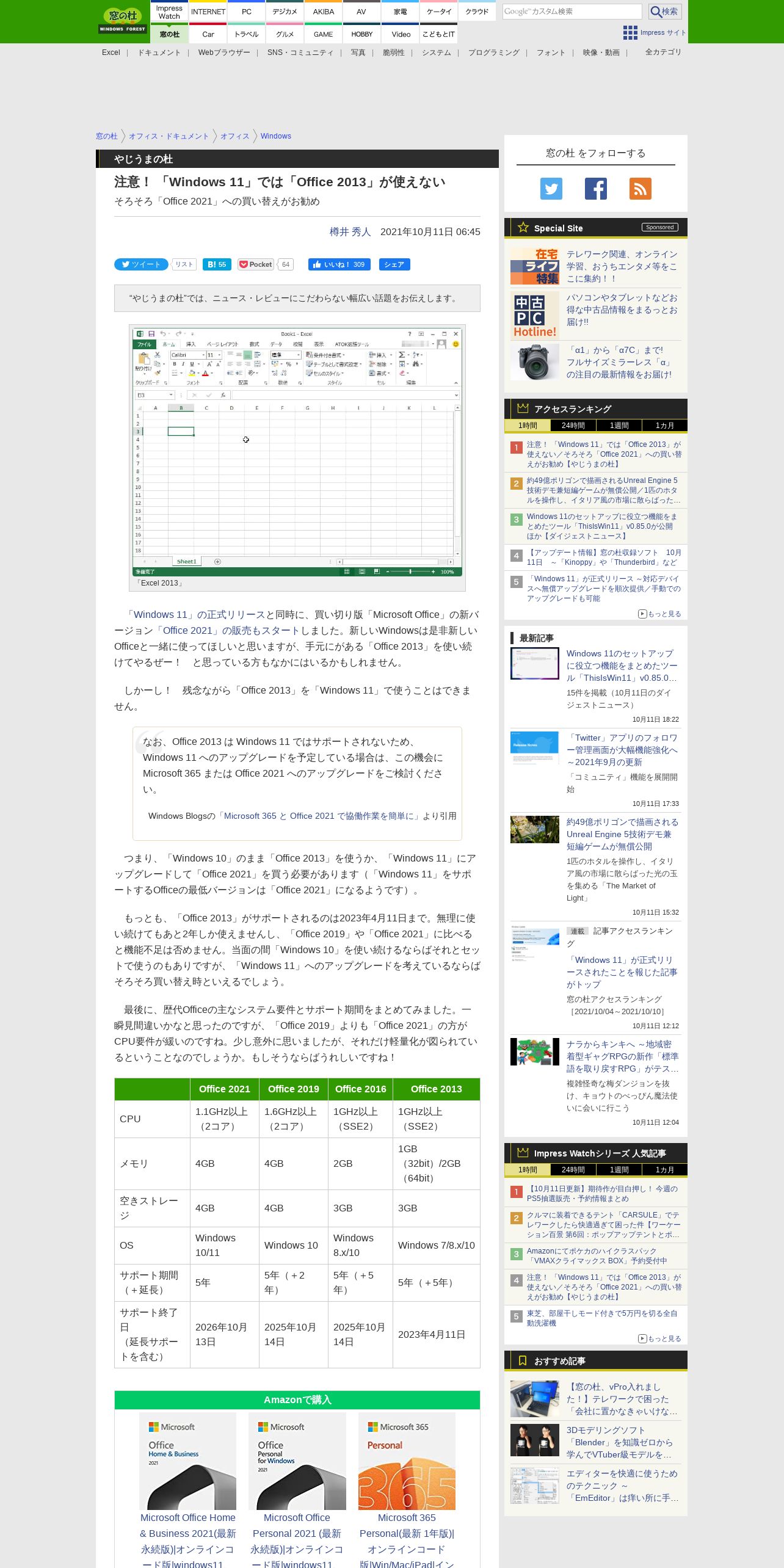Click the オフィス・ドキュメント breadcrumb link
Image resolution: width=784 pixels, height=1568 pixels.
pos(169,136)
